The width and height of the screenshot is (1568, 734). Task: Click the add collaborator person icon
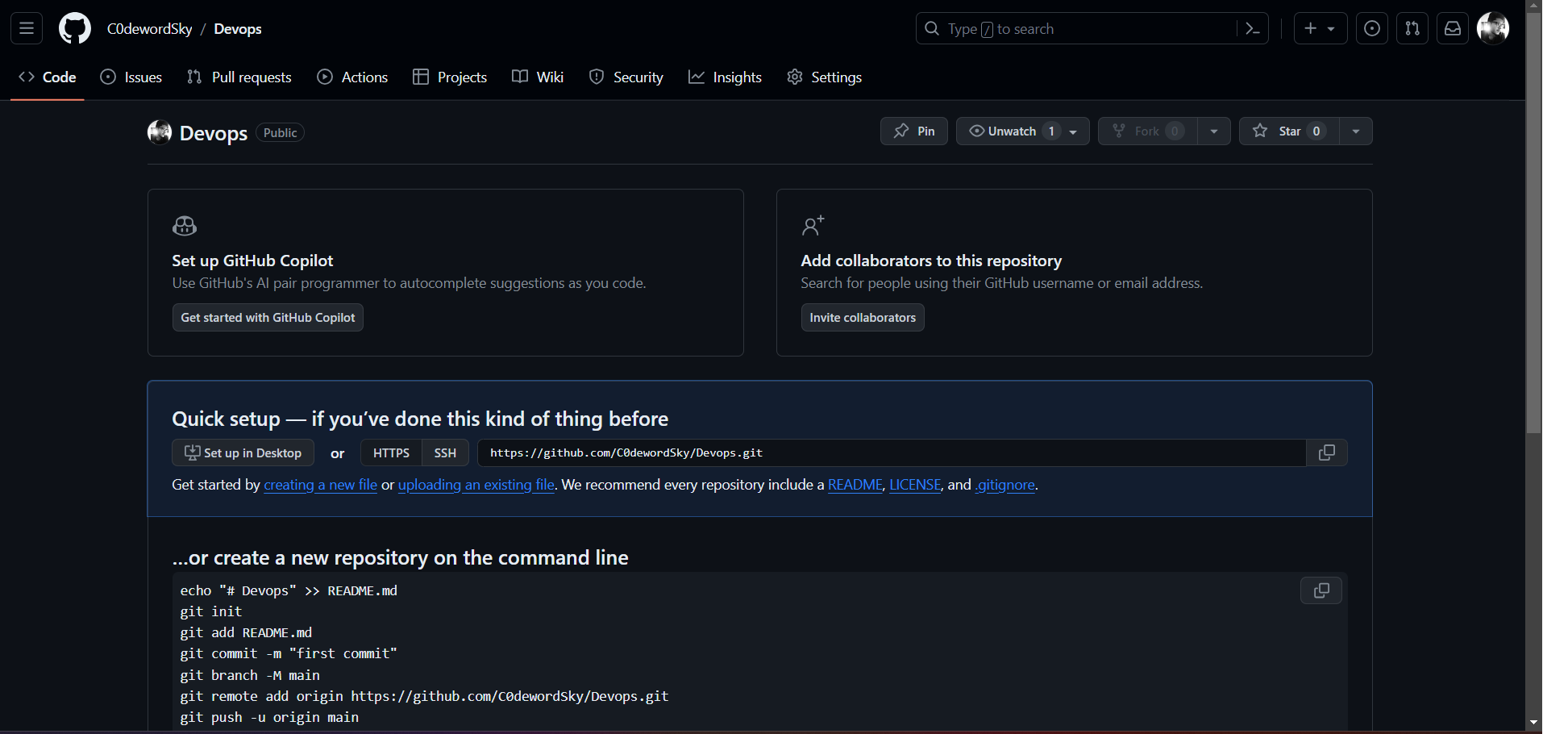813,226
